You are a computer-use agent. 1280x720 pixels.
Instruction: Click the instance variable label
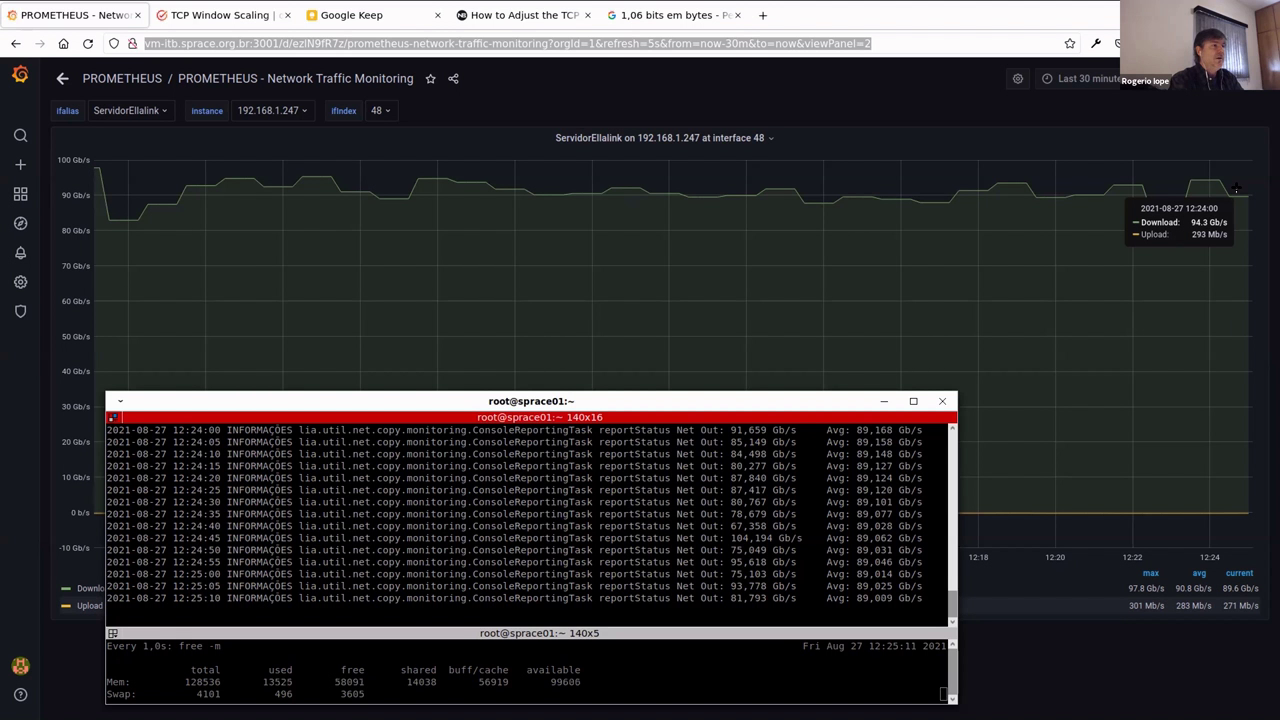[x=207, y=111]
